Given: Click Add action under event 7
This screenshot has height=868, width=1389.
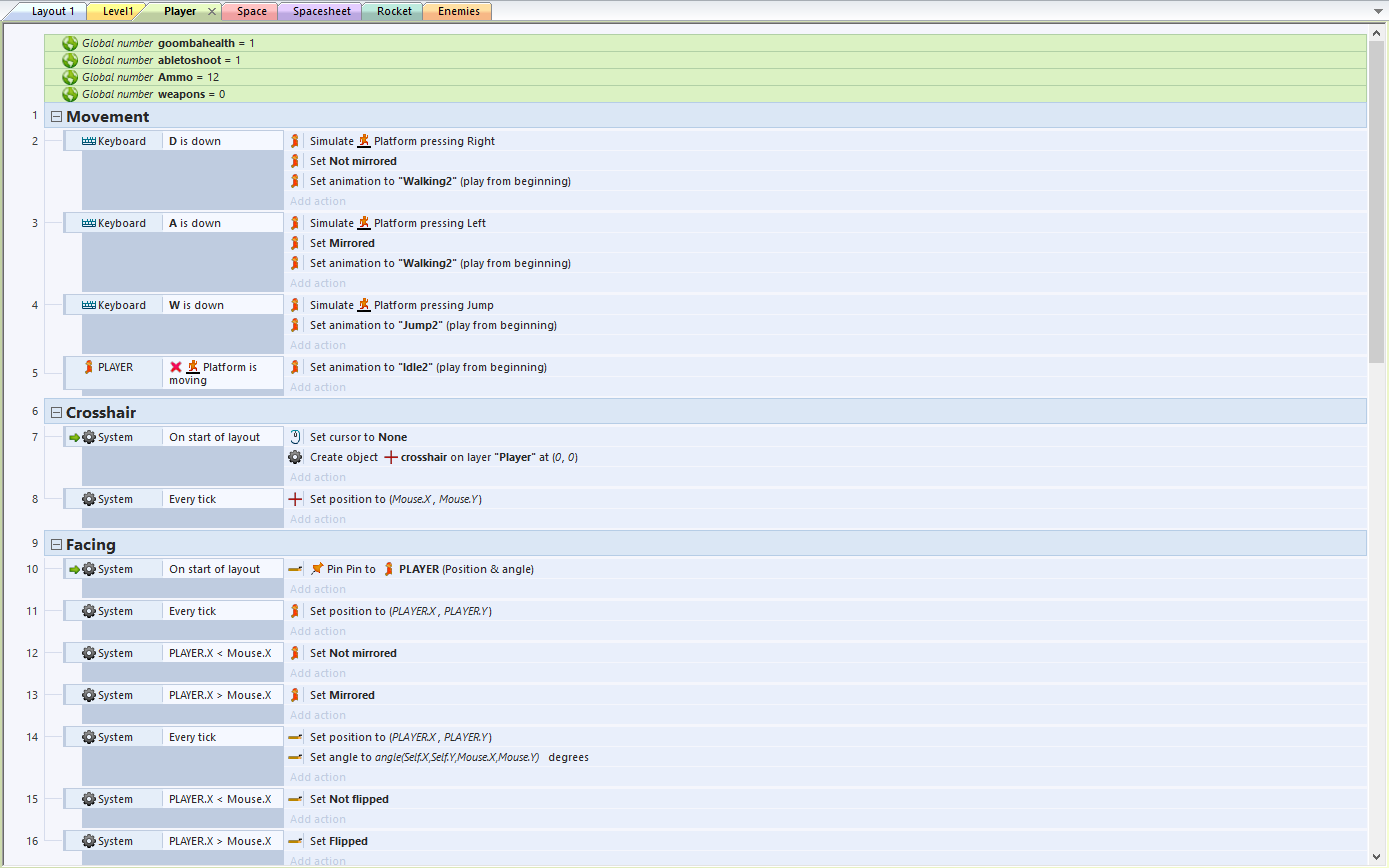Looking at the screenshot, I should click(x=317, y=477).
